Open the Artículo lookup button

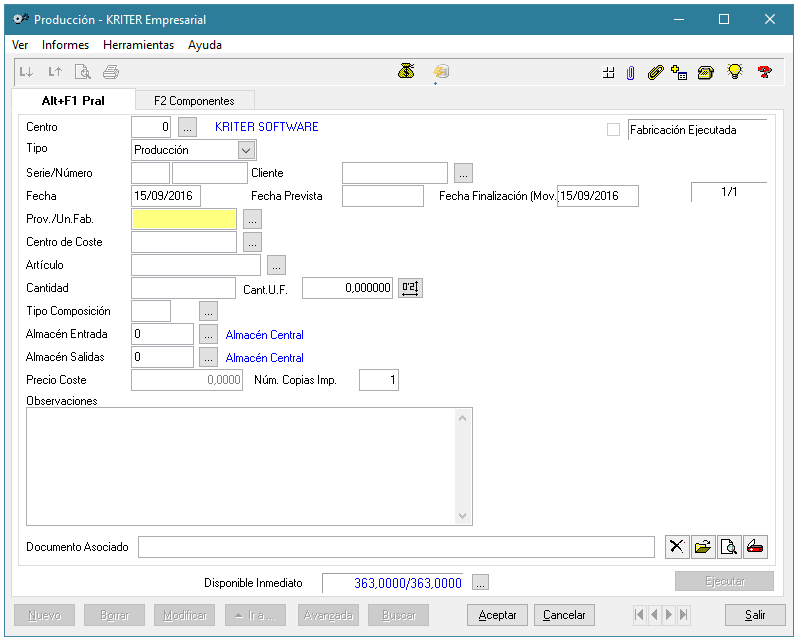[x=276, y=265]
